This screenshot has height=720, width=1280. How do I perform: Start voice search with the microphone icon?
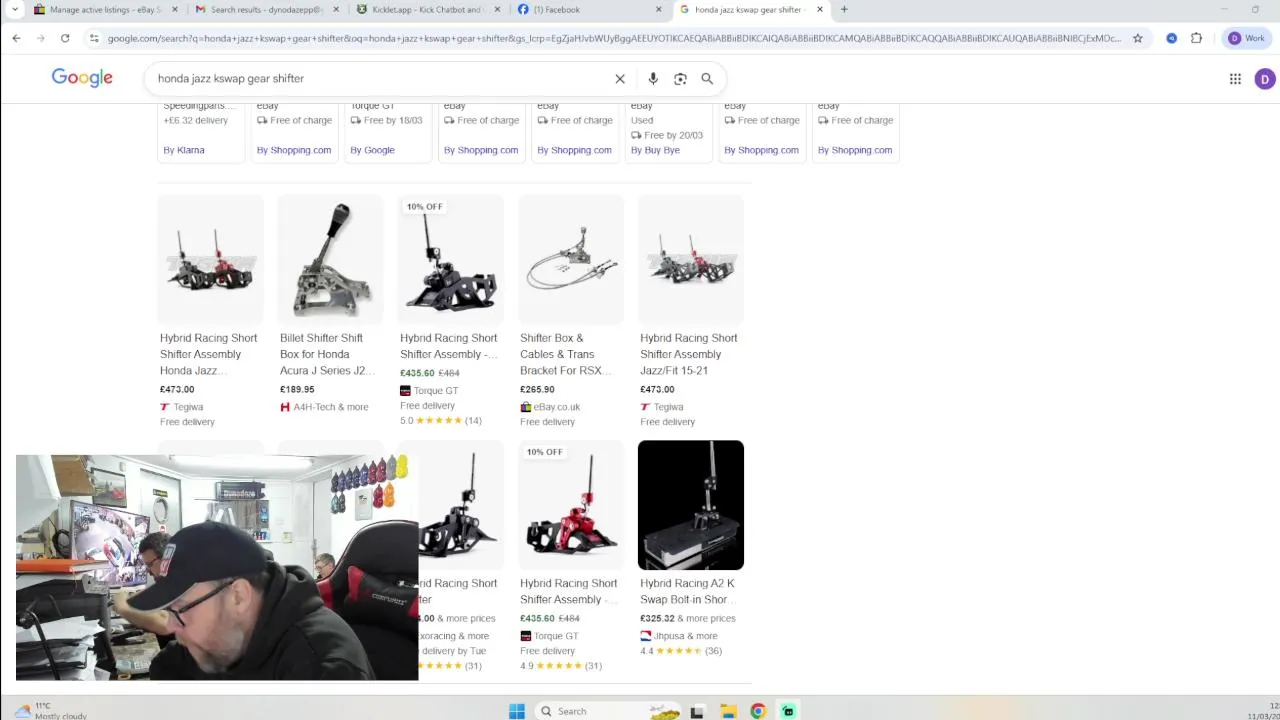pyautogui.click(x=653, y=79)
